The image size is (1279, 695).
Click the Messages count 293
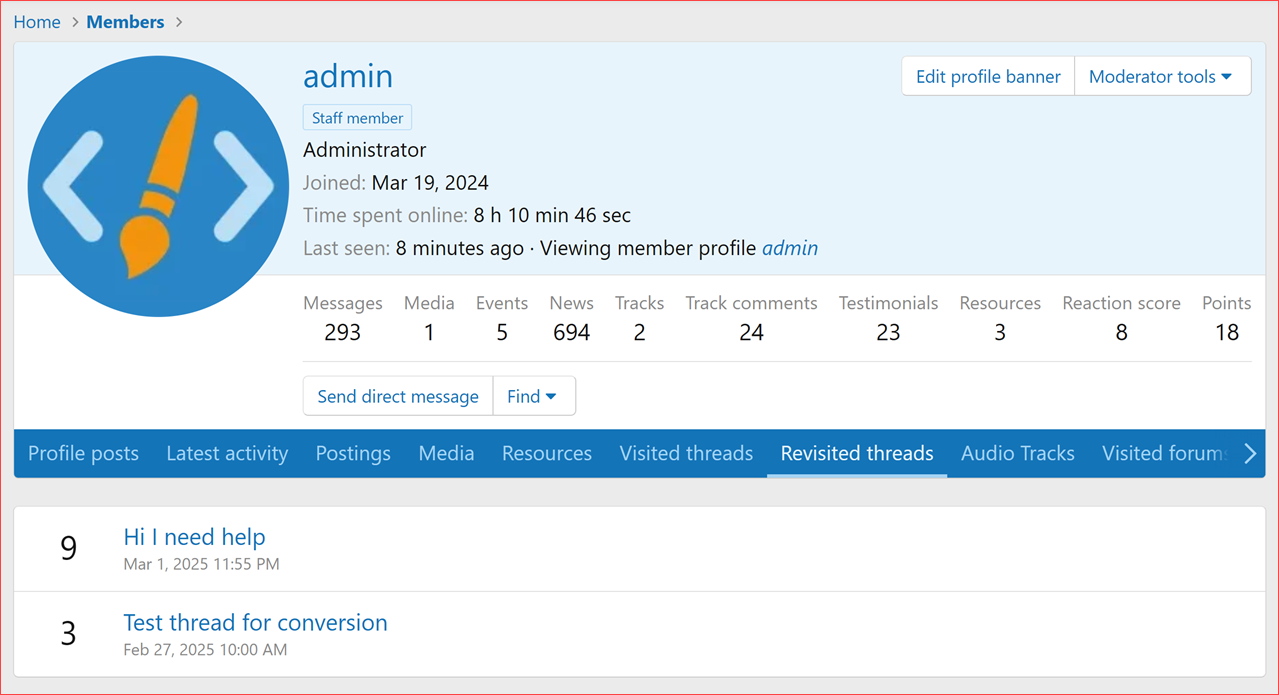tap(342, 333)
